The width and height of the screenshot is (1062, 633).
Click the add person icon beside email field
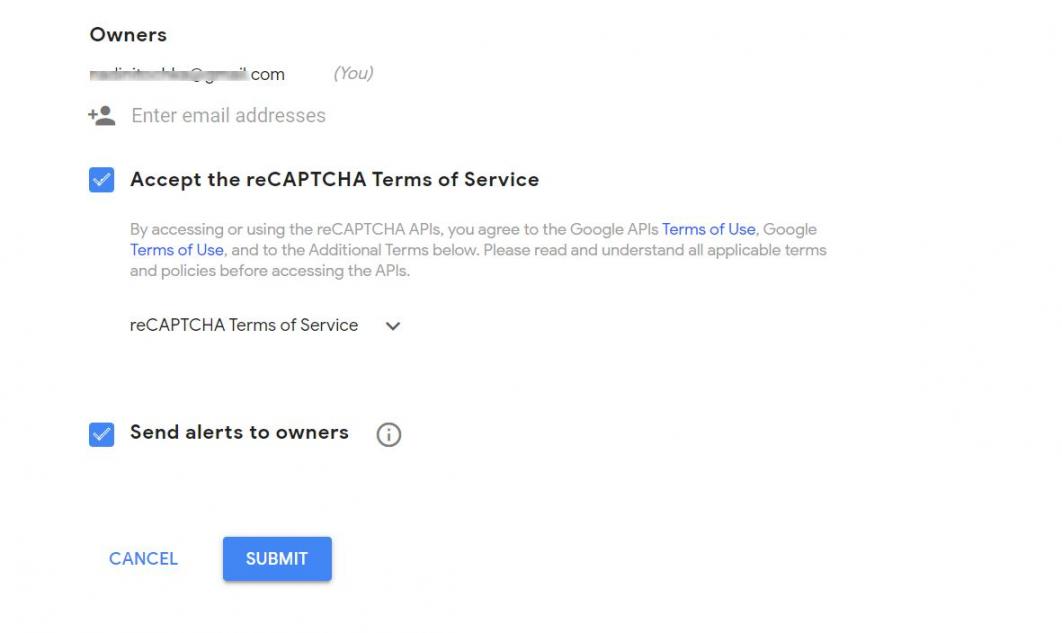(x=99, y=115)
